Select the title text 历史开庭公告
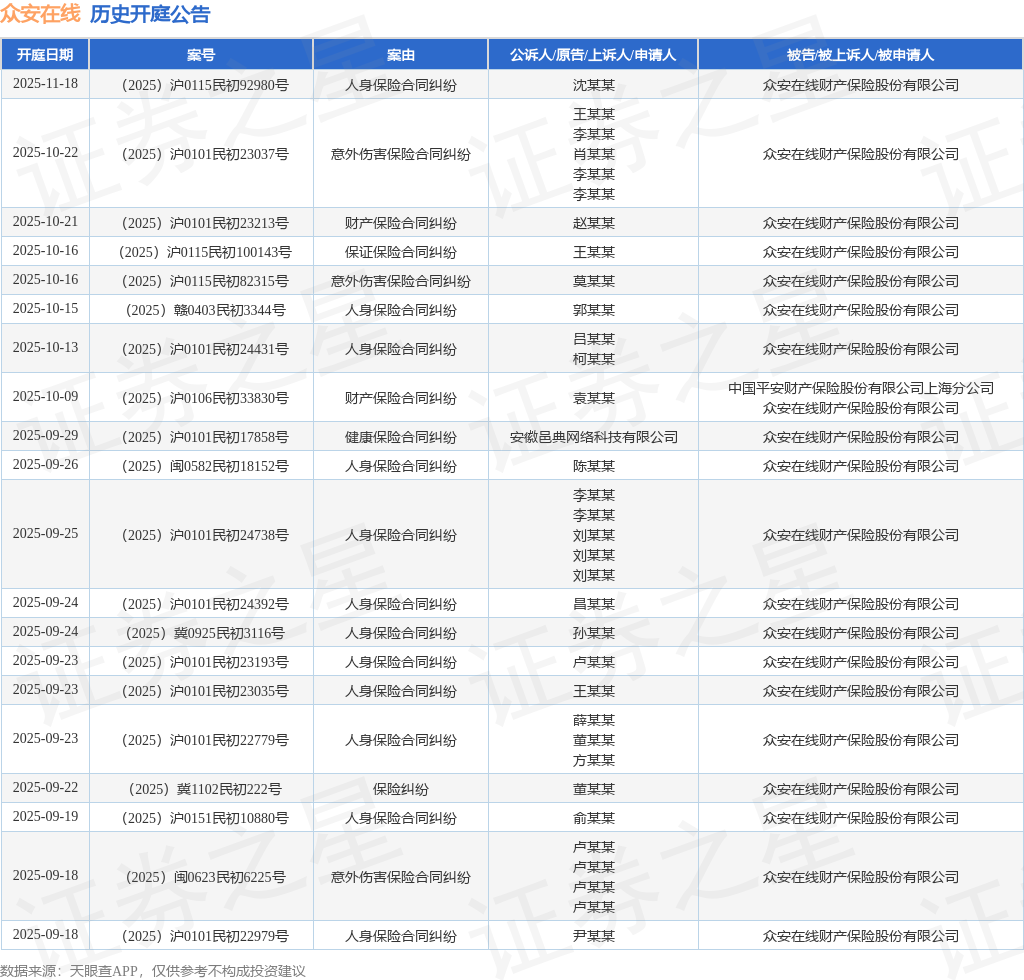The height and width of the screenshot is (980, 1024). [150, 14]
